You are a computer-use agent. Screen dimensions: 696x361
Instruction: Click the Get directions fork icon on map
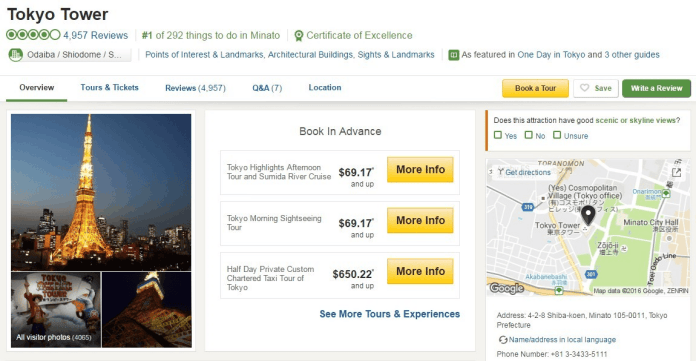pos(500,172)
